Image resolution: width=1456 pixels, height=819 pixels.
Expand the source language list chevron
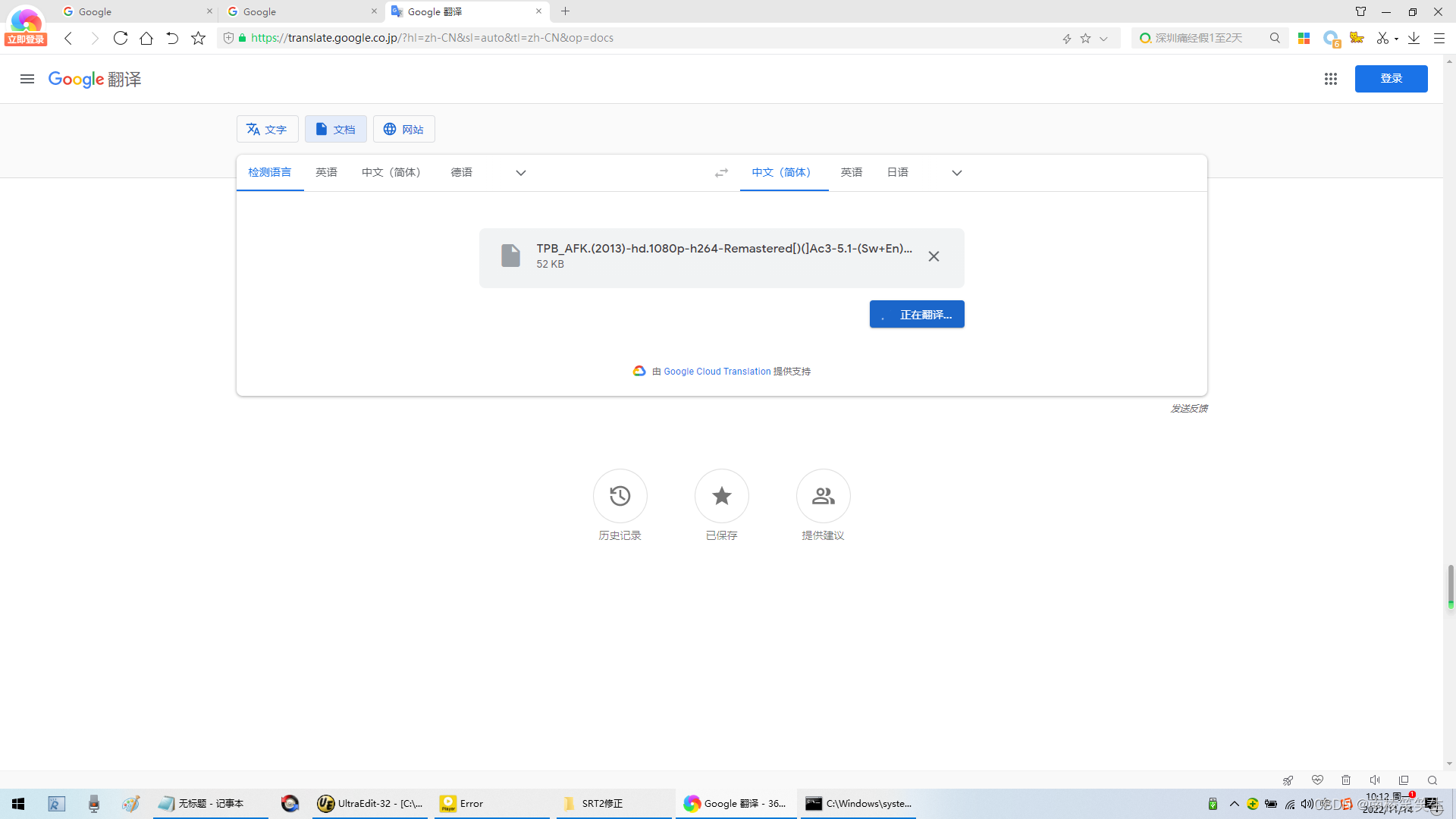pyautogui.click(x=520, y=173)
